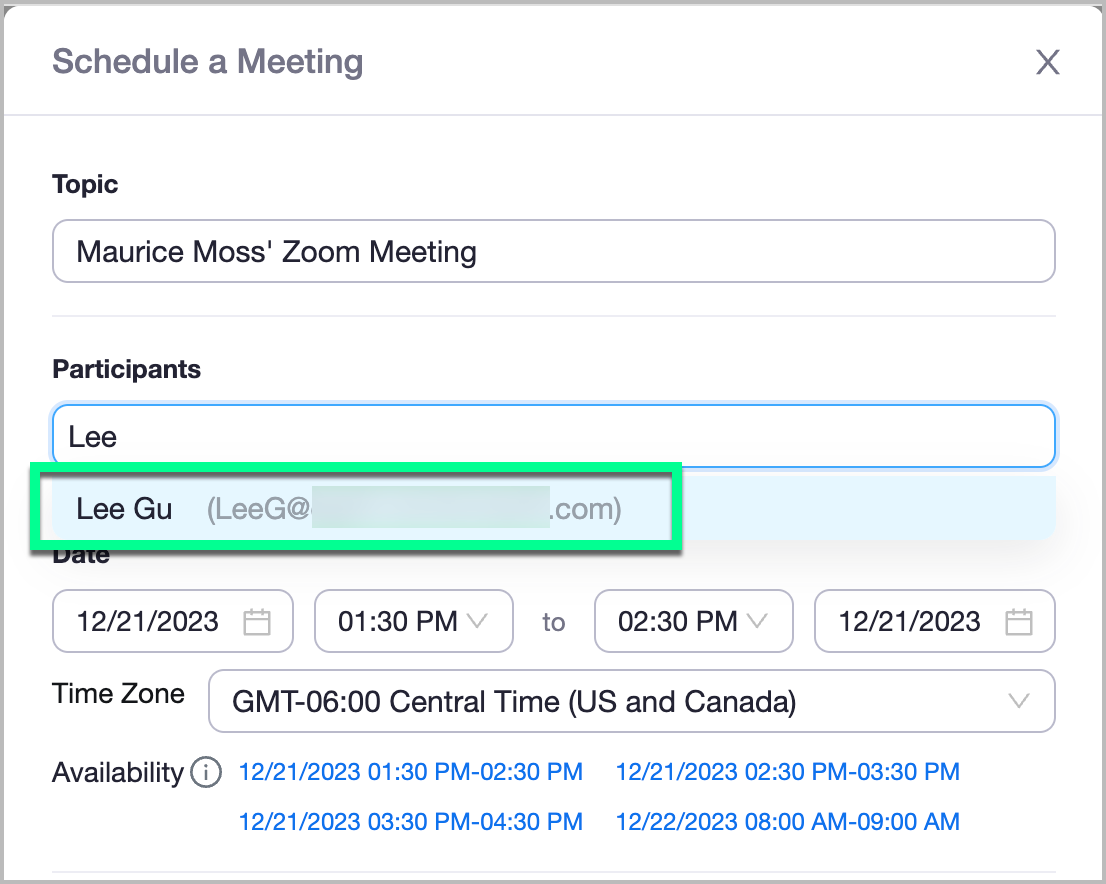Viewport: 1106px width, 884px height.
Task: Focus the Participants search field
Action: pyautogui.click(x=553, y=436)
